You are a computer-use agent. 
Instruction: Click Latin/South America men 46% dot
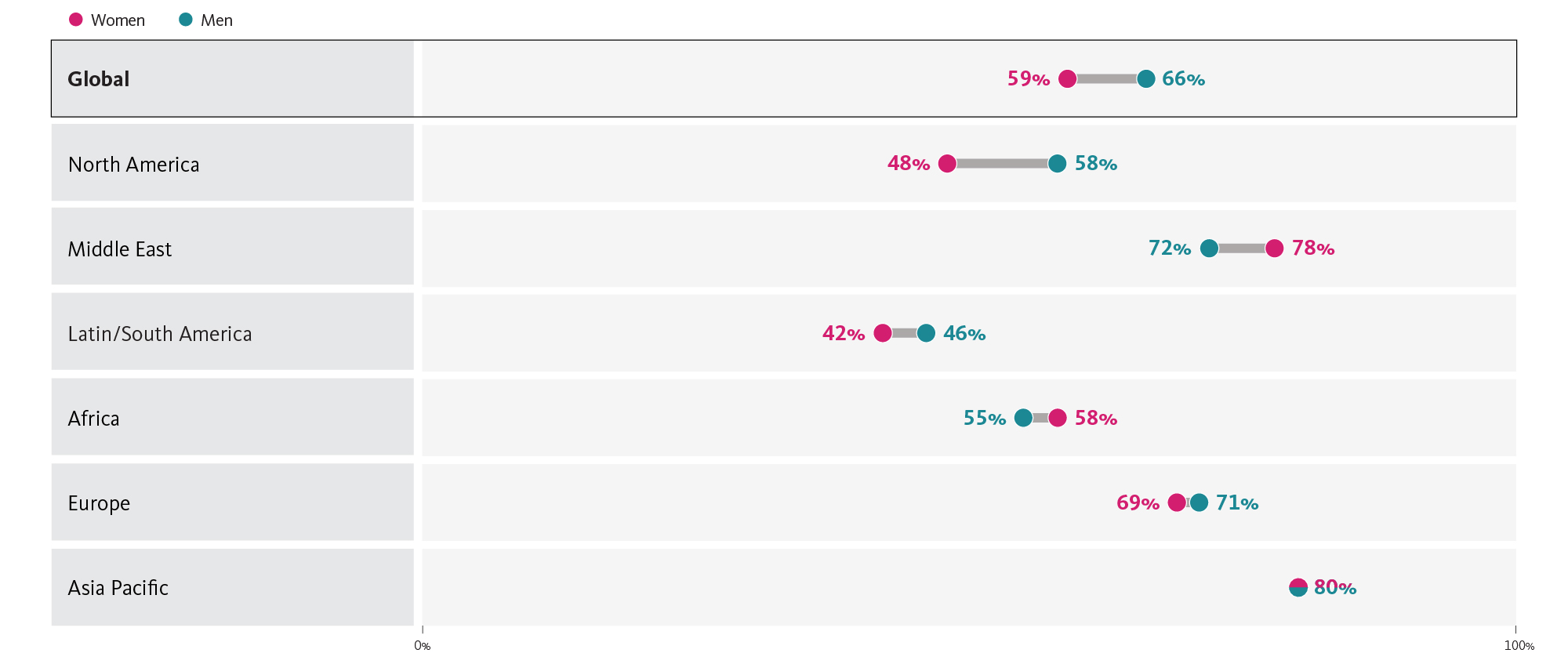(926, 333)
